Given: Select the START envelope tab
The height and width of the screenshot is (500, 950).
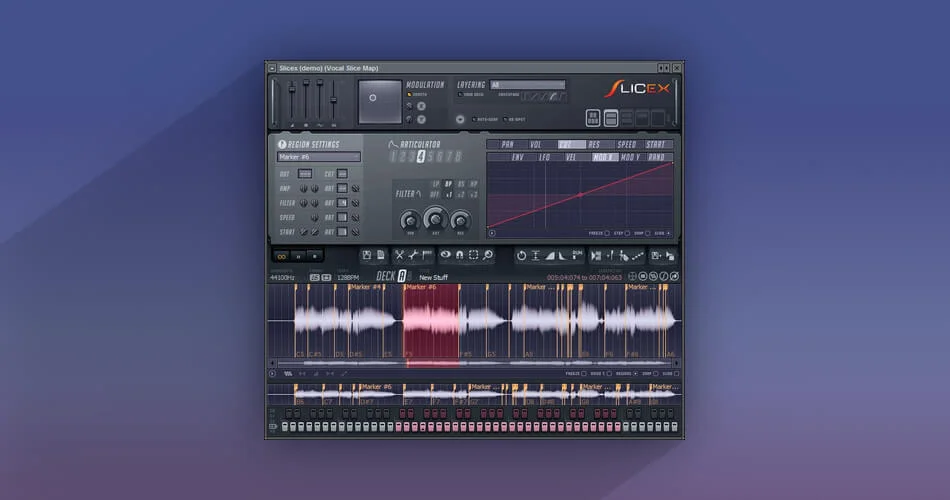Looking at the screenshot, I should pyautogui.click(x=656, y=144).
